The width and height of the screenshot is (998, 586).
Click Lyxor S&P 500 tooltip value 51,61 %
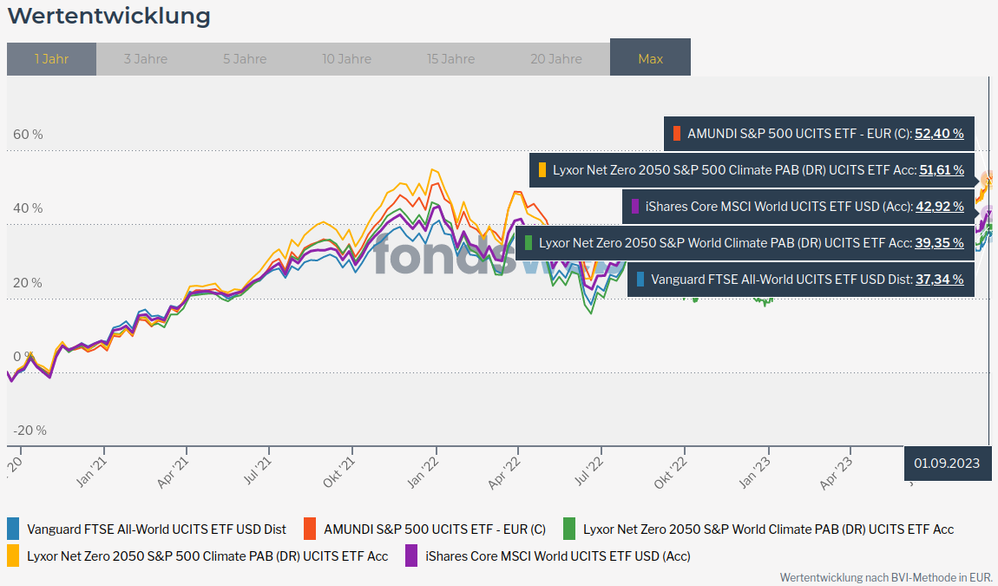[941, 170]
